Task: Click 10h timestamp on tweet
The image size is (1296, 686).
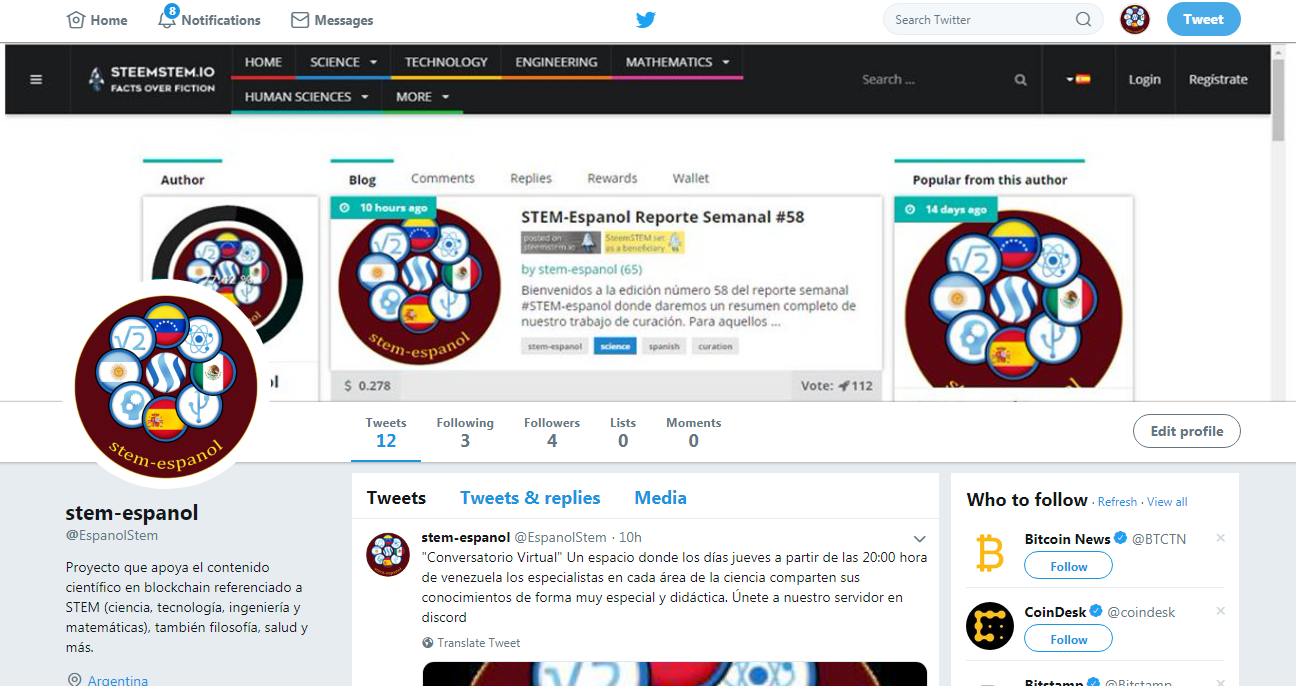Action: click(631, 537)
